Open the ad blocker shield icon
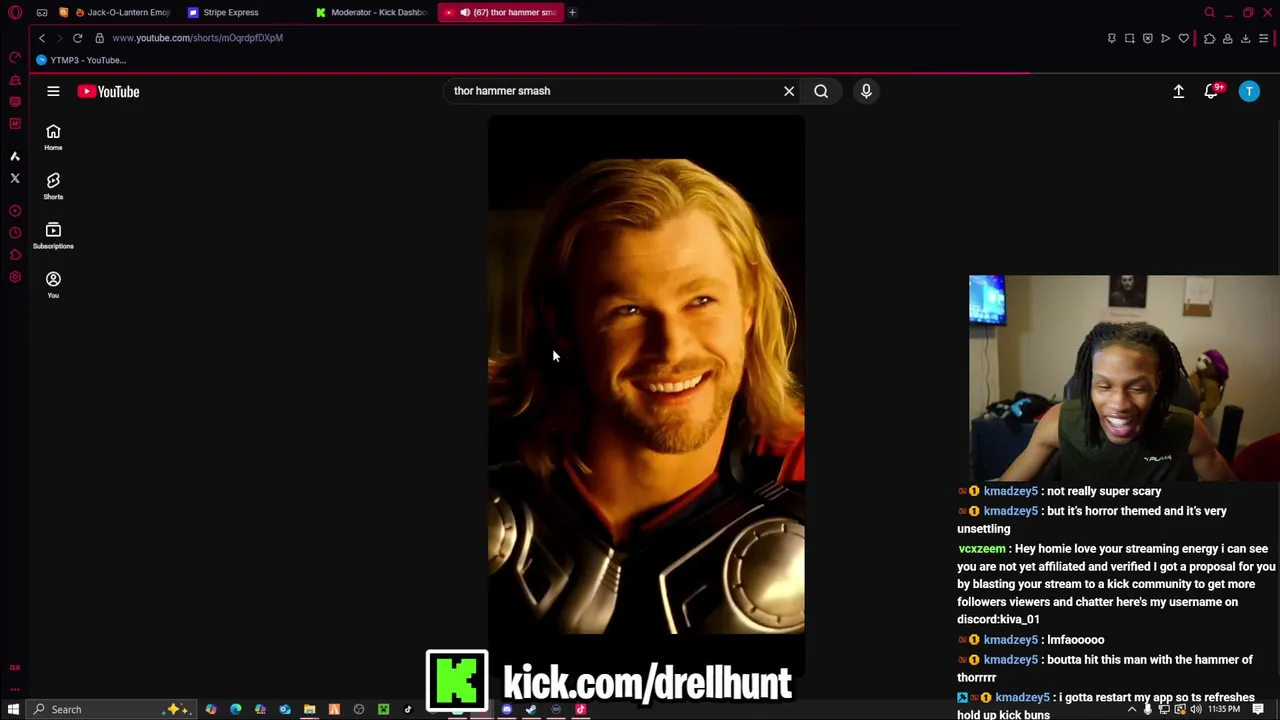The width and height of the screenshot is (1280, 720). [x=1148, y=38]
